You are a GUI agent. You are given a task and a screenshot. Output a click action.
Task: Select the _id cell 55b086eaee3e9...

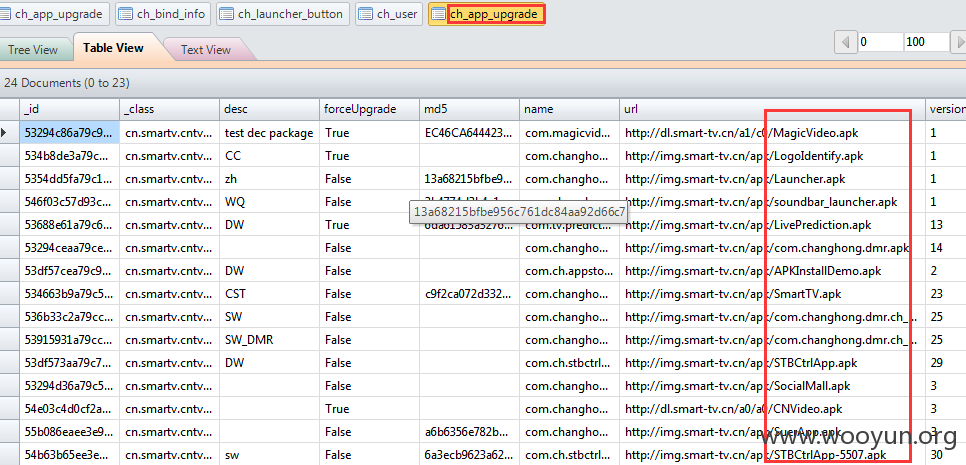pyautogui.click(x=70, y=432)
